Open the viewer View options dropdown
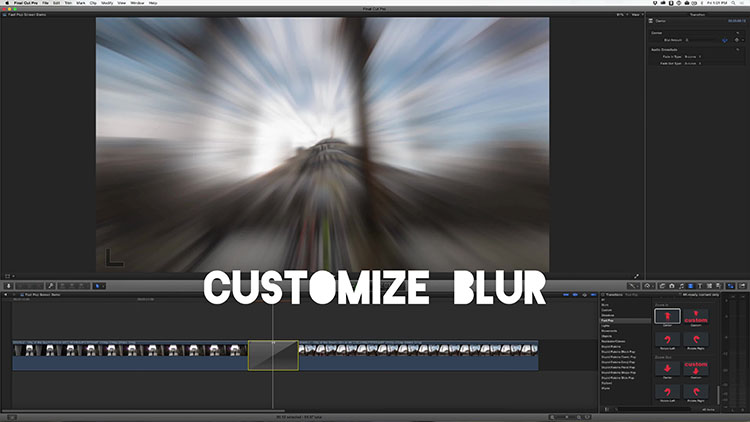 [x=637, y=15]
